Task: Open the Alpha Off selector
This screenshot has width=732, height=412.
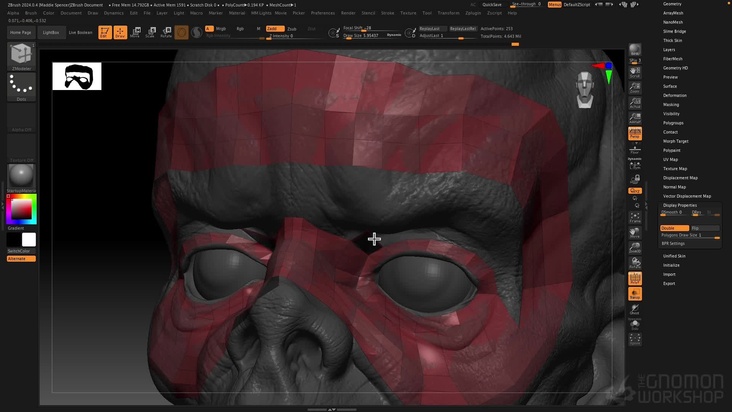Action: (x=21, y=117)
